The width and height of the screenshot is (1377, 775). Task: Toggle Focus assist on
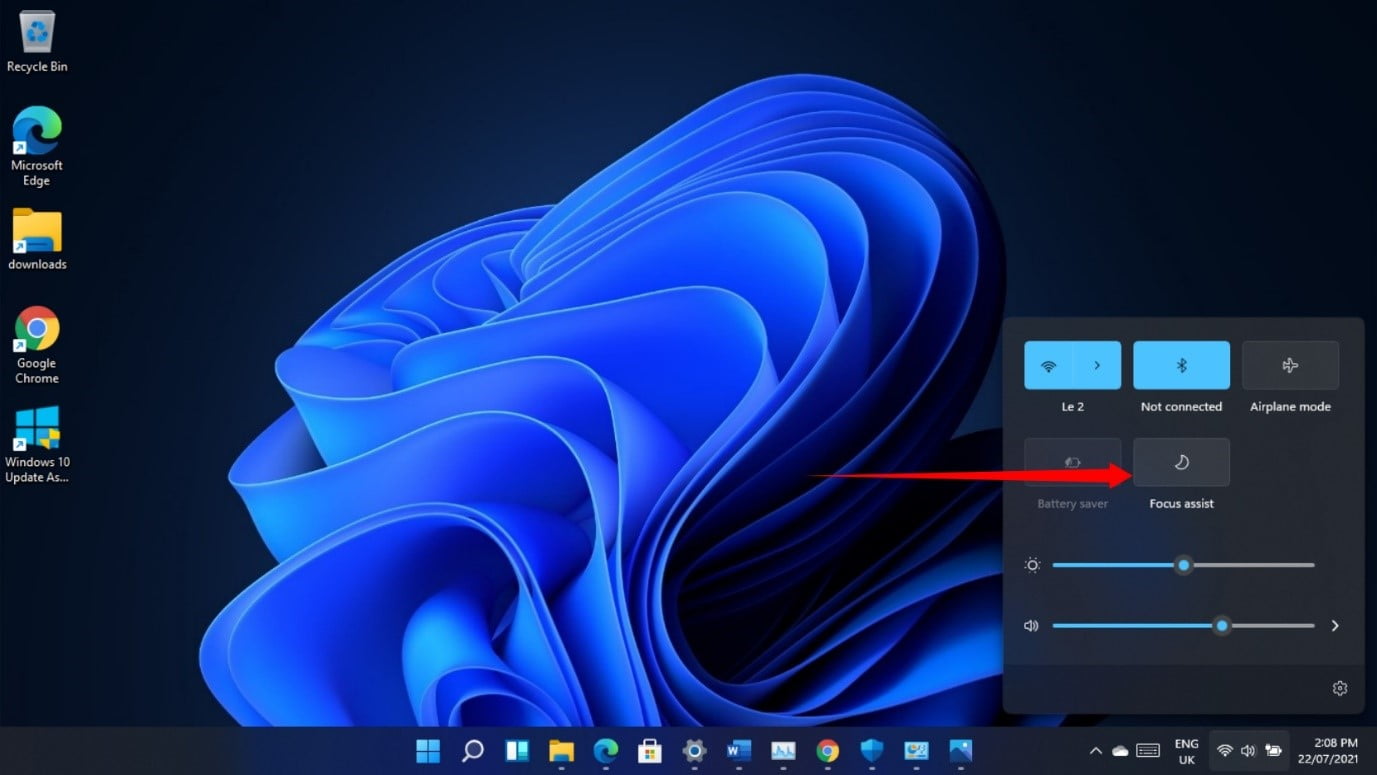[x=1181, y=462]
